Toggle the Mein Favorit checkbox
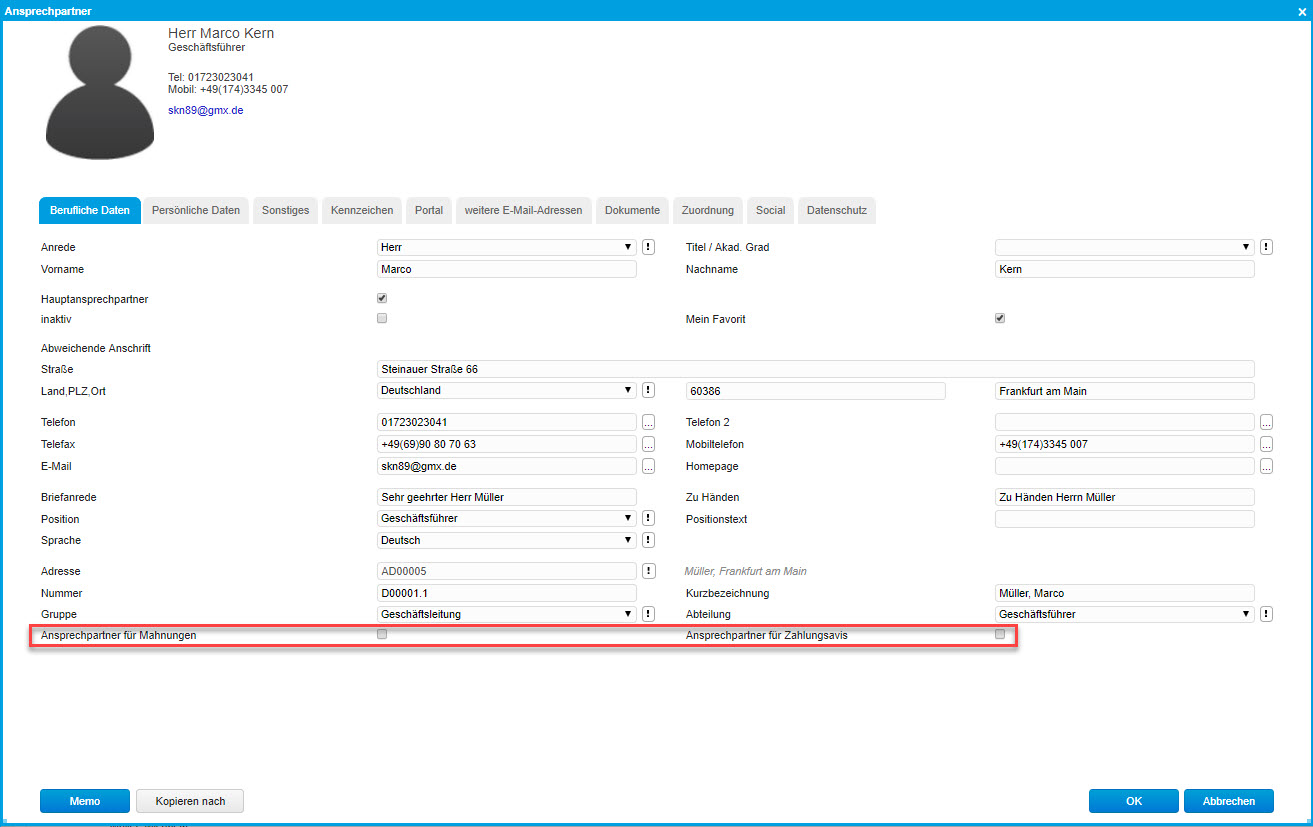 tap(1000, 318)
